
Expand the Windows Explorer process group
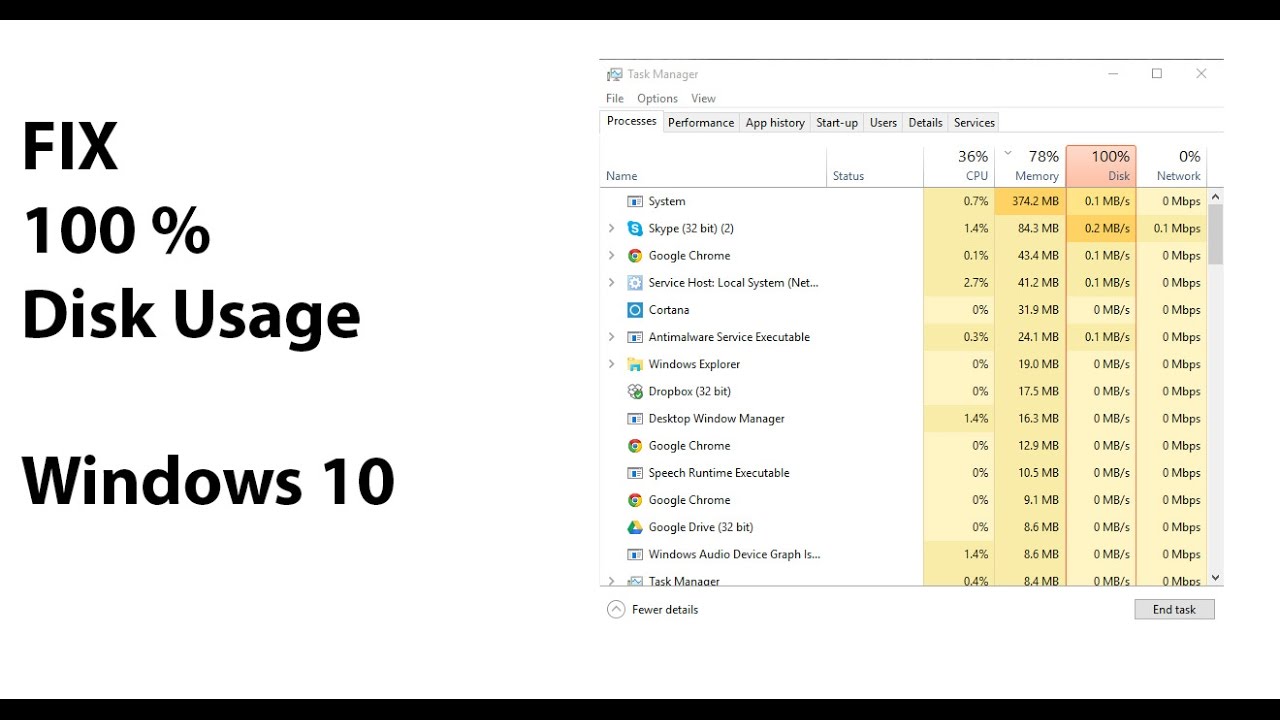coord(612,365)
